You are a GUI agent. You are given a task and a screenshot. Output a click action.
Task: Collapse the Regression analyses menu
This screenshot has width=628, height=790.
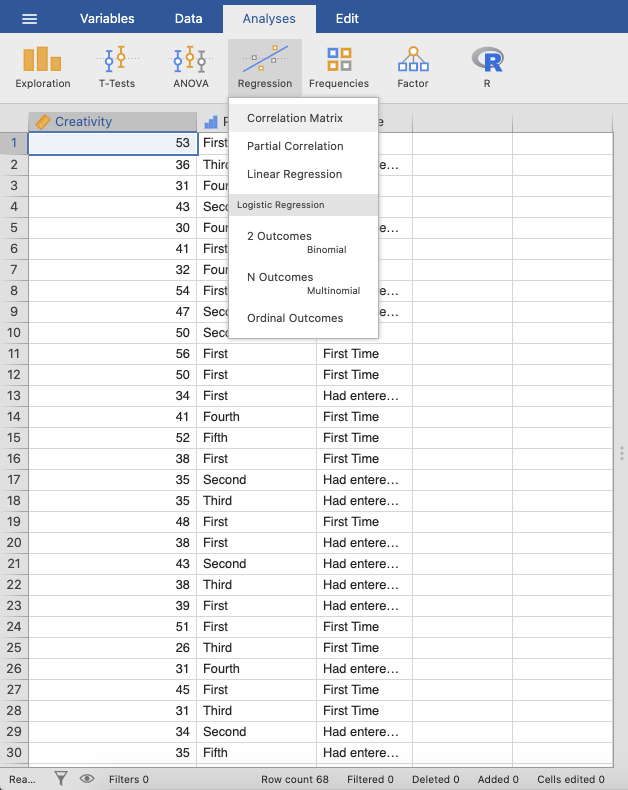[x=265, y=68]
